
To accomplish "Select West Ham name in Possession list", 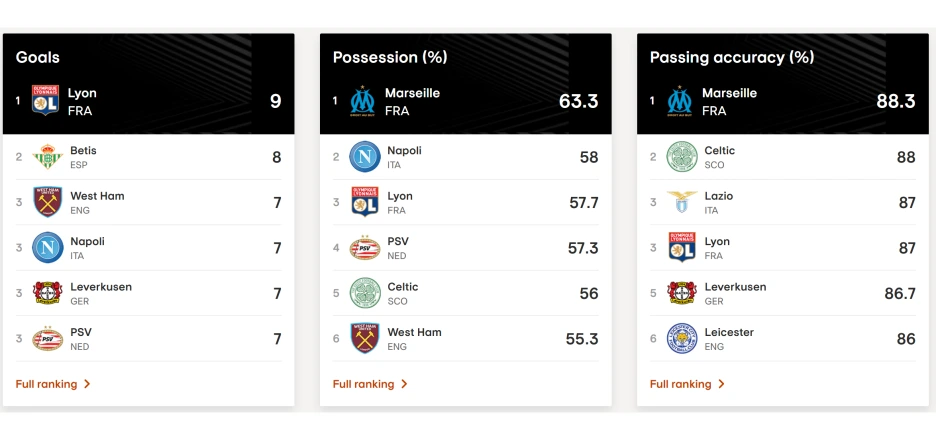I will click(x=414, y=332).
